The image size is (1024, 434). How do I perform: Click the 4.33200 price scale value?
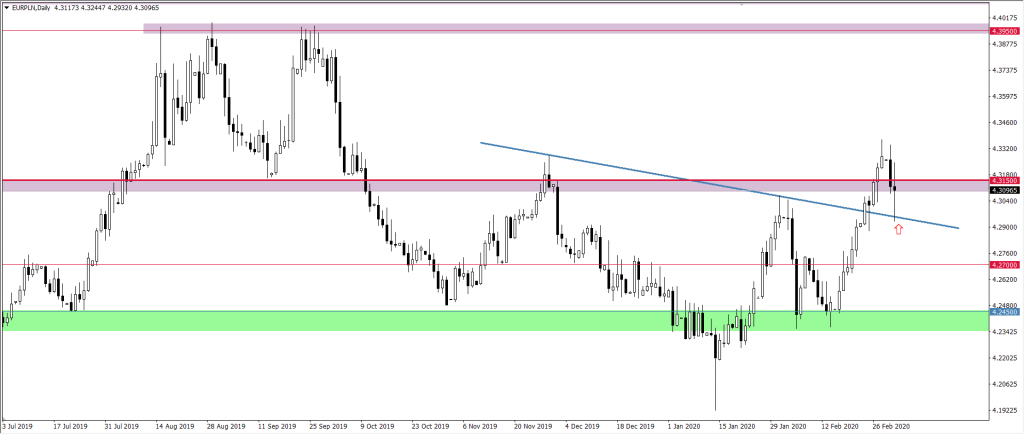coord(1006,148)
